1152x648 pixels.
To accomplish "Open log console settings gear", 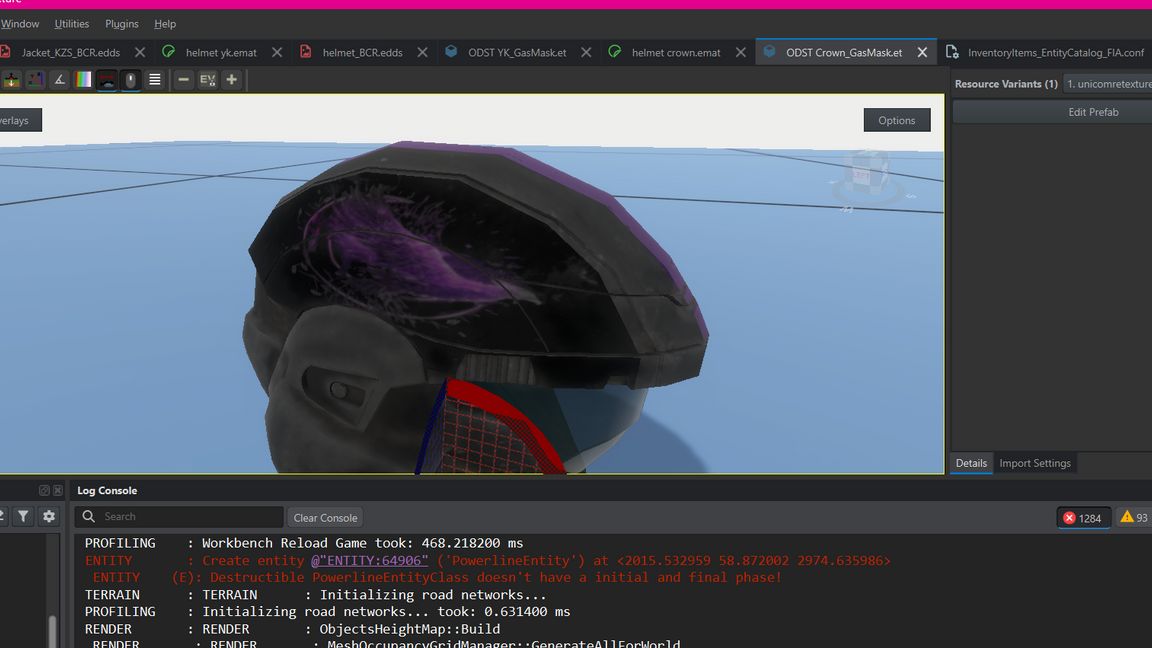I will coord(49,517).
